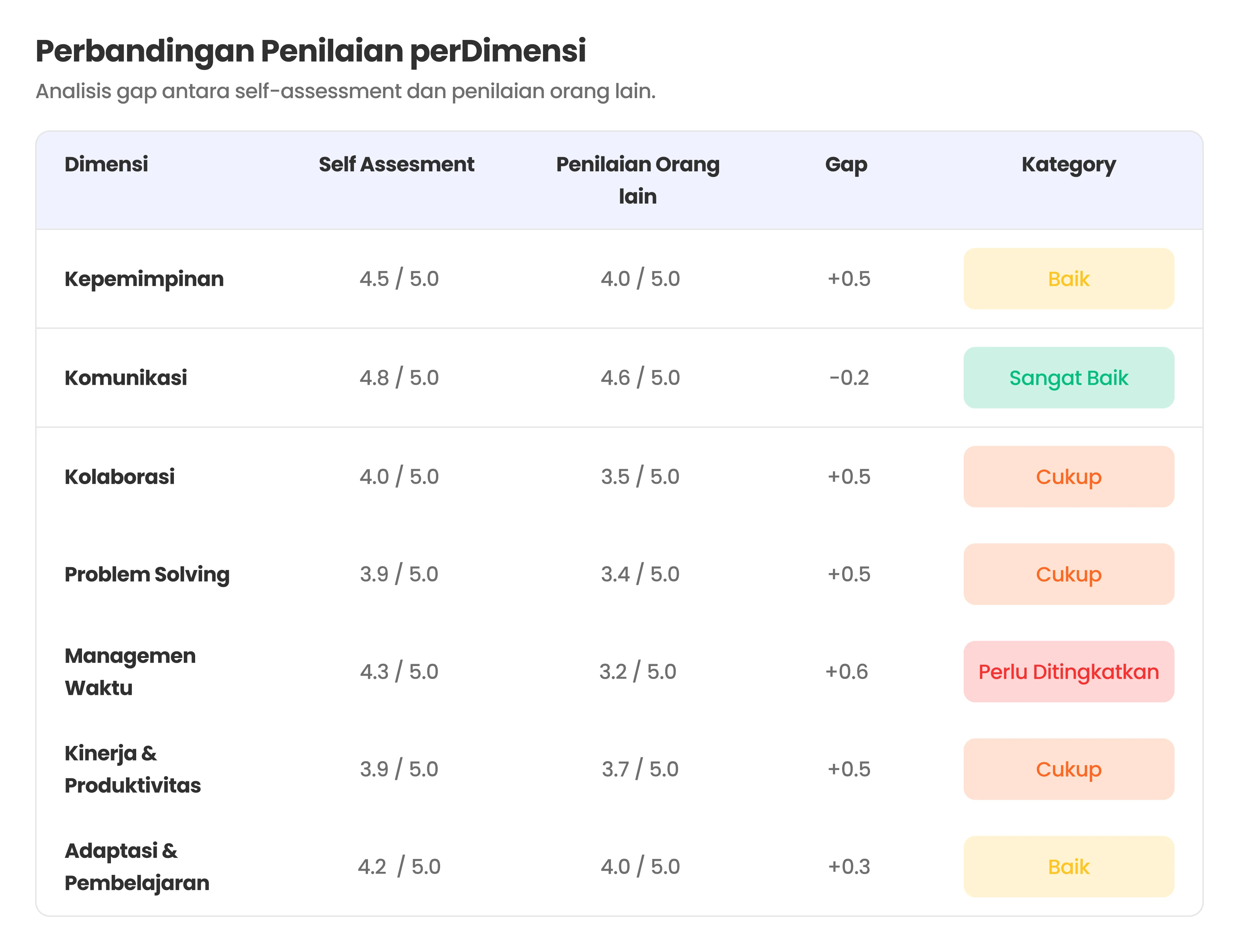Click the Baik badge for Adaptasi & Pembelajaran
1239x952 pixels.
(1068, 866)
